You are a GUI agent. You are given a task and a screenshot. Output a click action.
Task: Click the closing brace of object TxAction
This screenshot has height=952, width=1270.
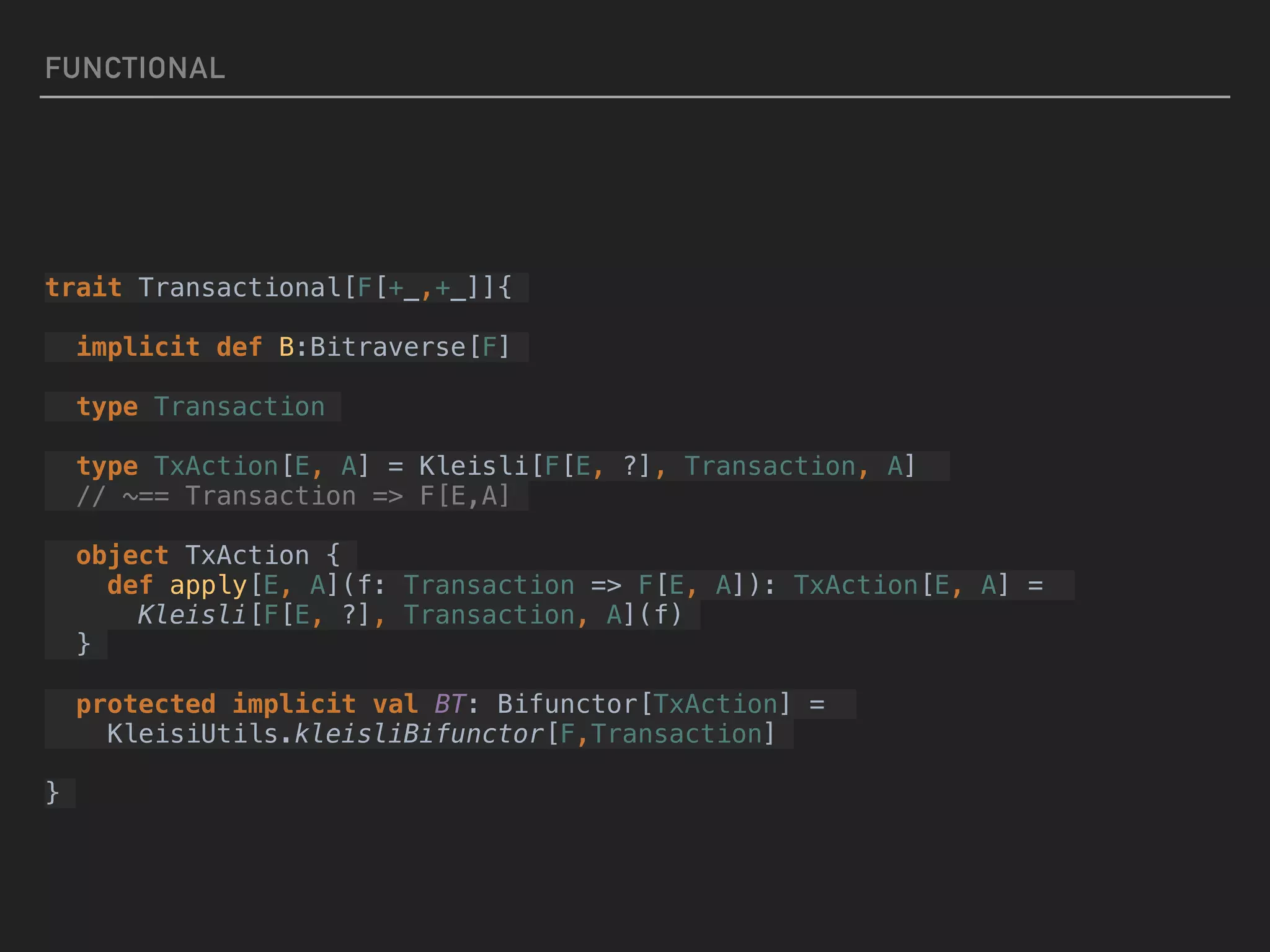point(84,645)
